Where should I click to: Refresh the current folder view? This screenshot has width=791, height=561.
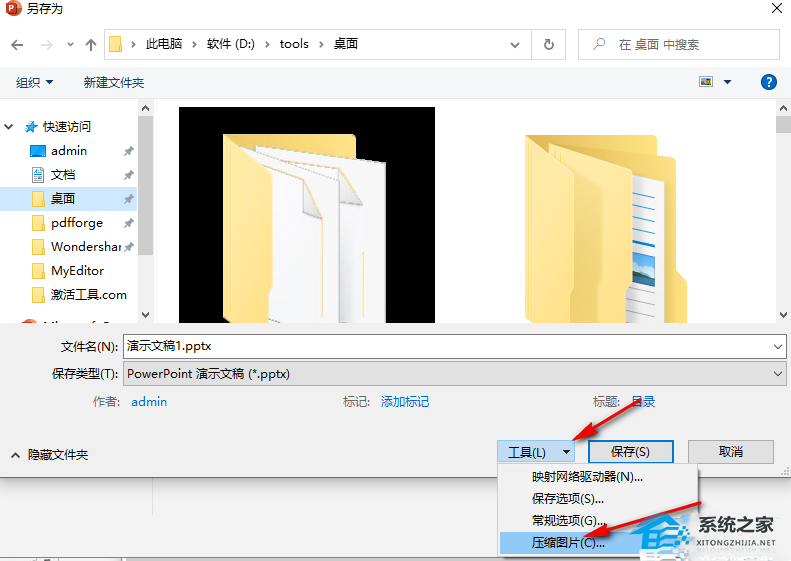tap(548, 45)
